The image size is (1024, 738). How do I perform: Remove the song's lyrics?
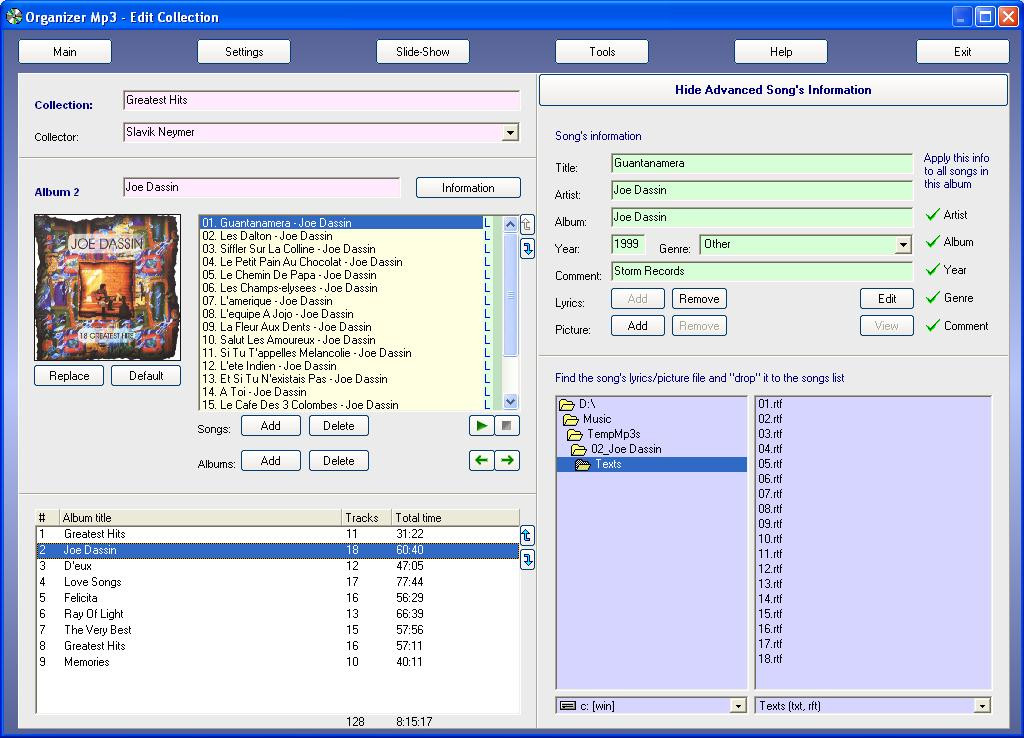click(699, 298)
